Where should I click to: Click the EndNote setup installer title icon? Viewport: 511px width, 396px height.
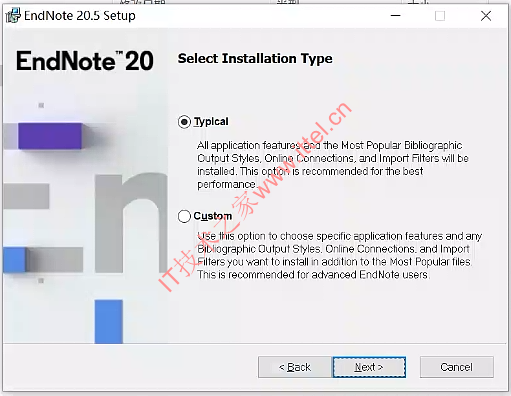[x=13, y=16]
